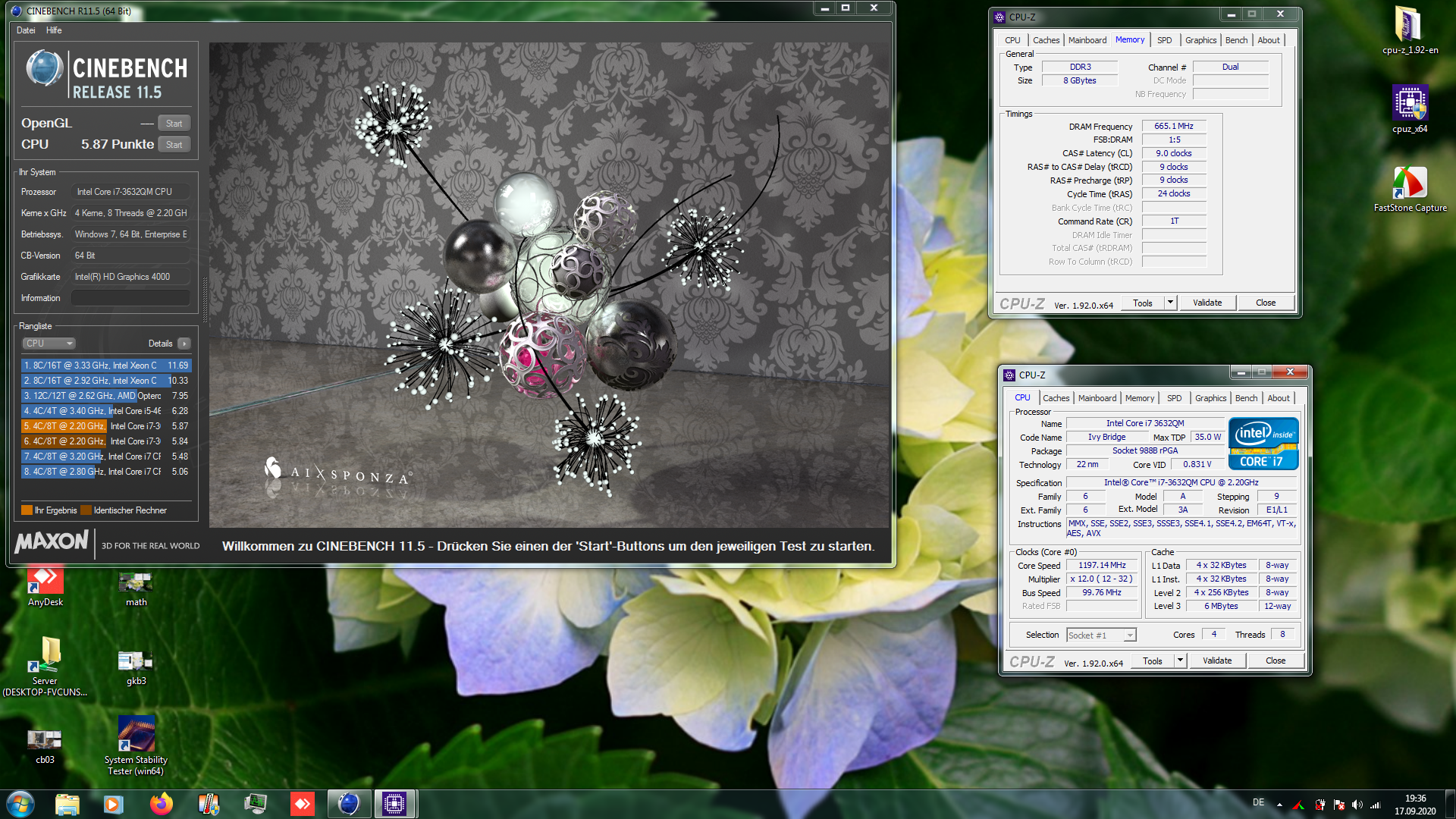Click the Show Desktop strip beside the taskbar clock
1456x819 pixels.
(1451, 804)
